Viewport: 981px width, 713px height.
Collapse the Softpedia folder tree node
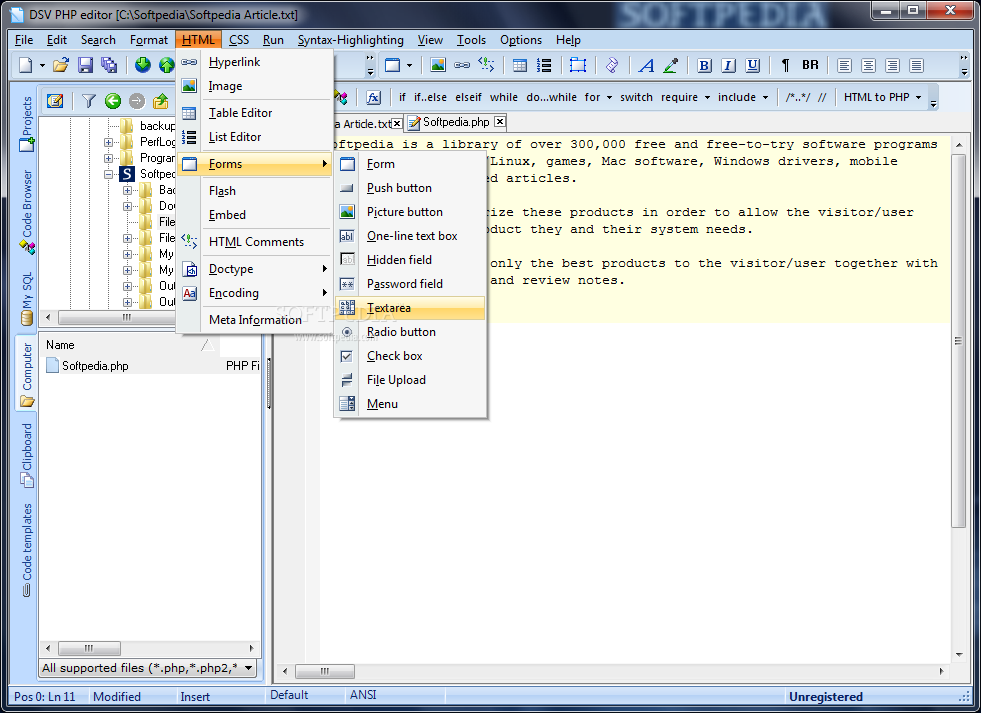click(x=108, y=174)
